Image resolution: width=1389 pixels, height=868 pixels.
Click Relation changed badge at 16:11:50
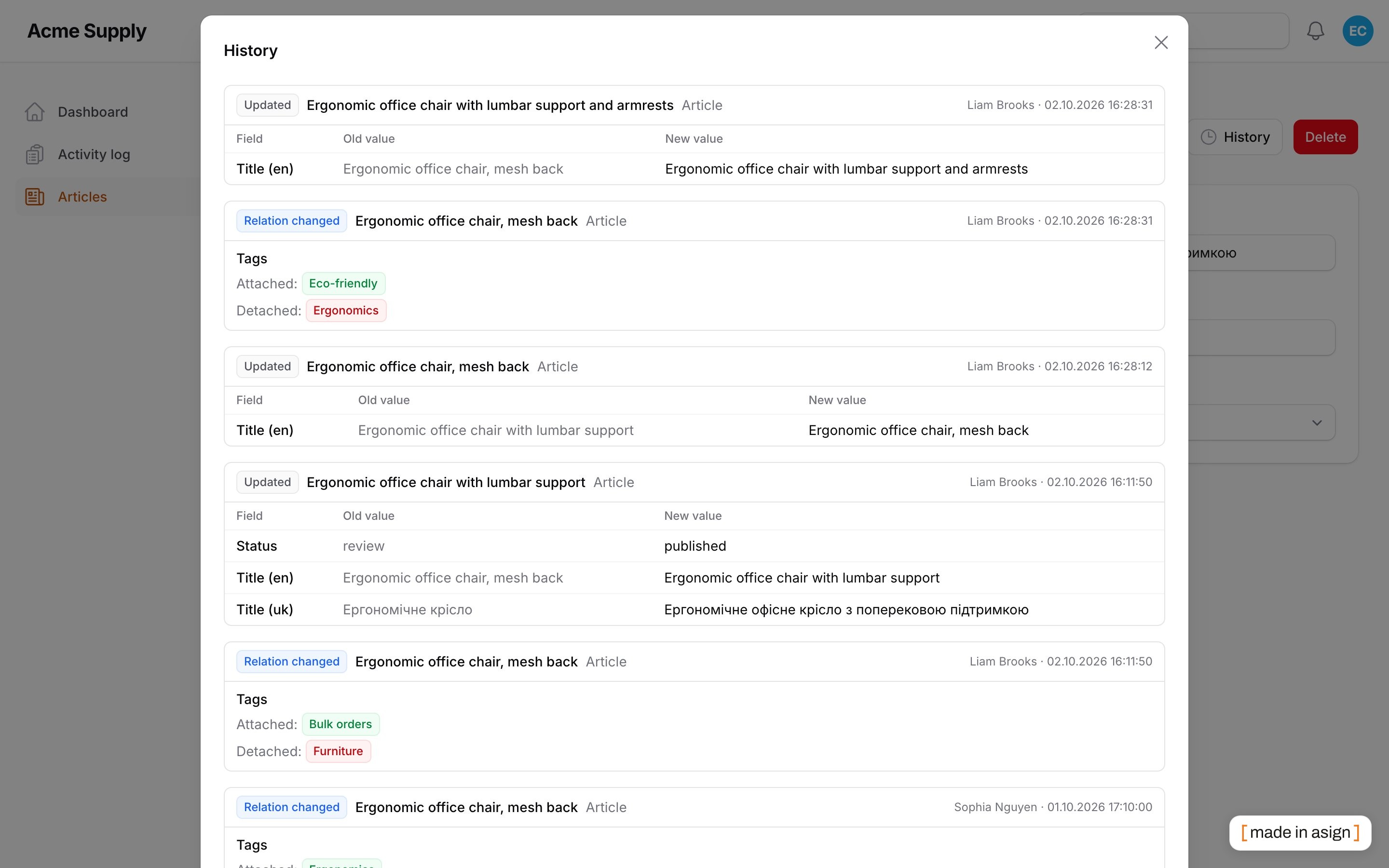(292, 662)
